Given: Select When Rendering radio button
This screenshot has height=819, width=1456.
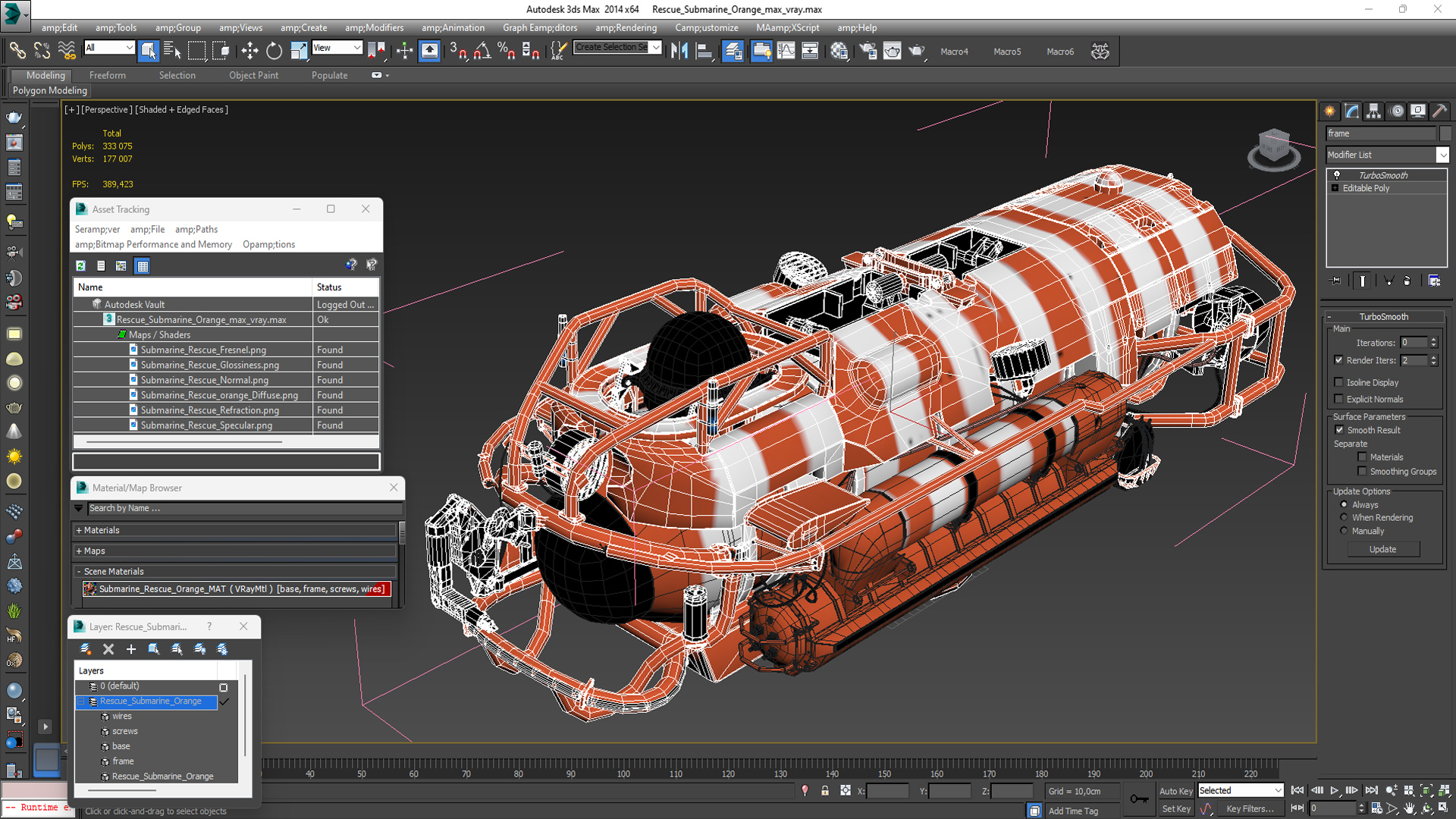Looking at the screenshot, I should pos(1343,517).
